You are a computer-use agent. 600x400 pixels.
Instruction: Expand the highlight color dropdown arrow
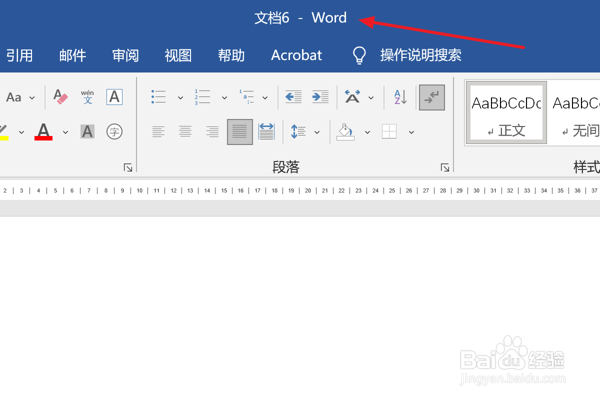pos(21,132)
